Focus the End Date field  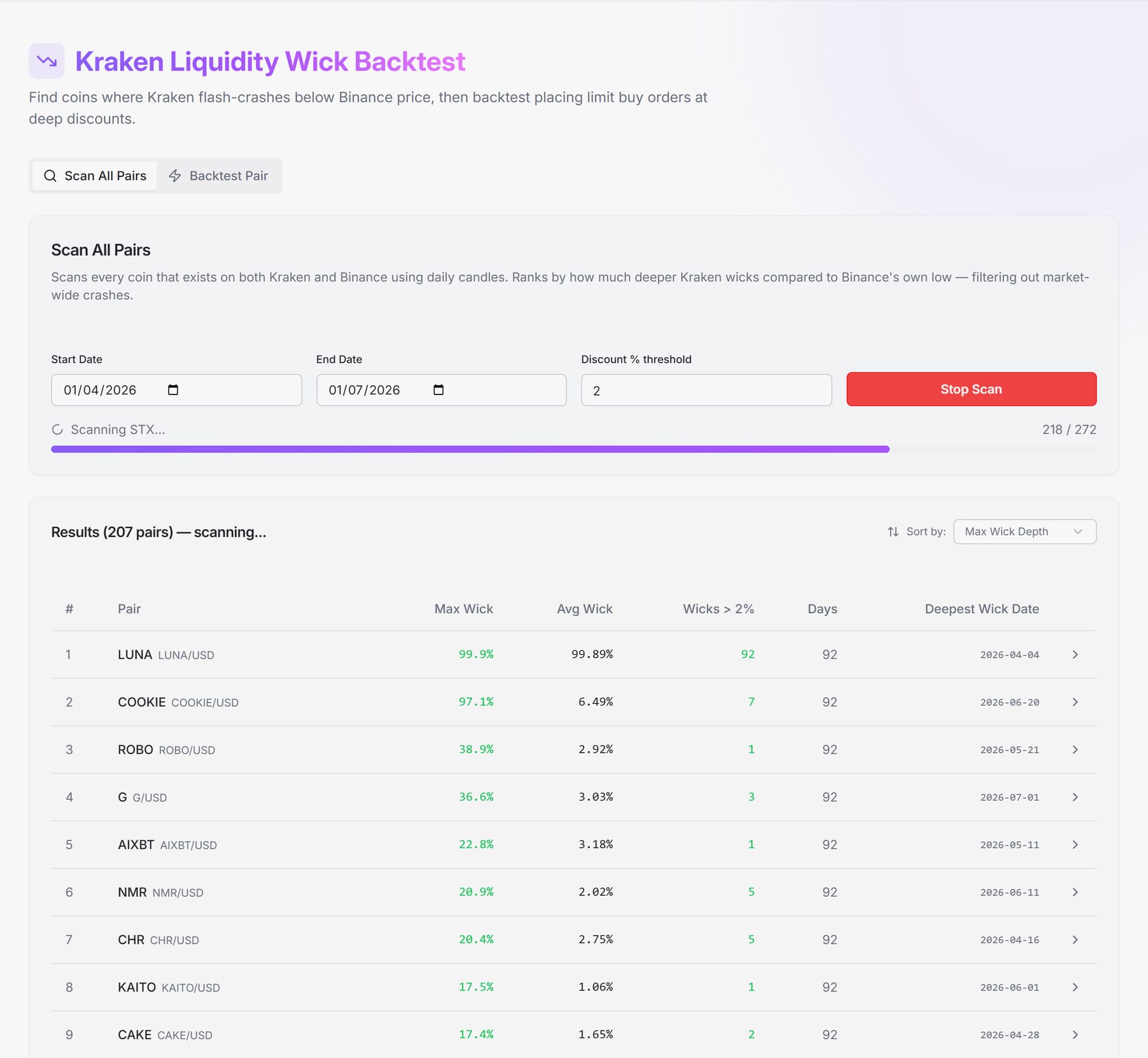point(441,390)
